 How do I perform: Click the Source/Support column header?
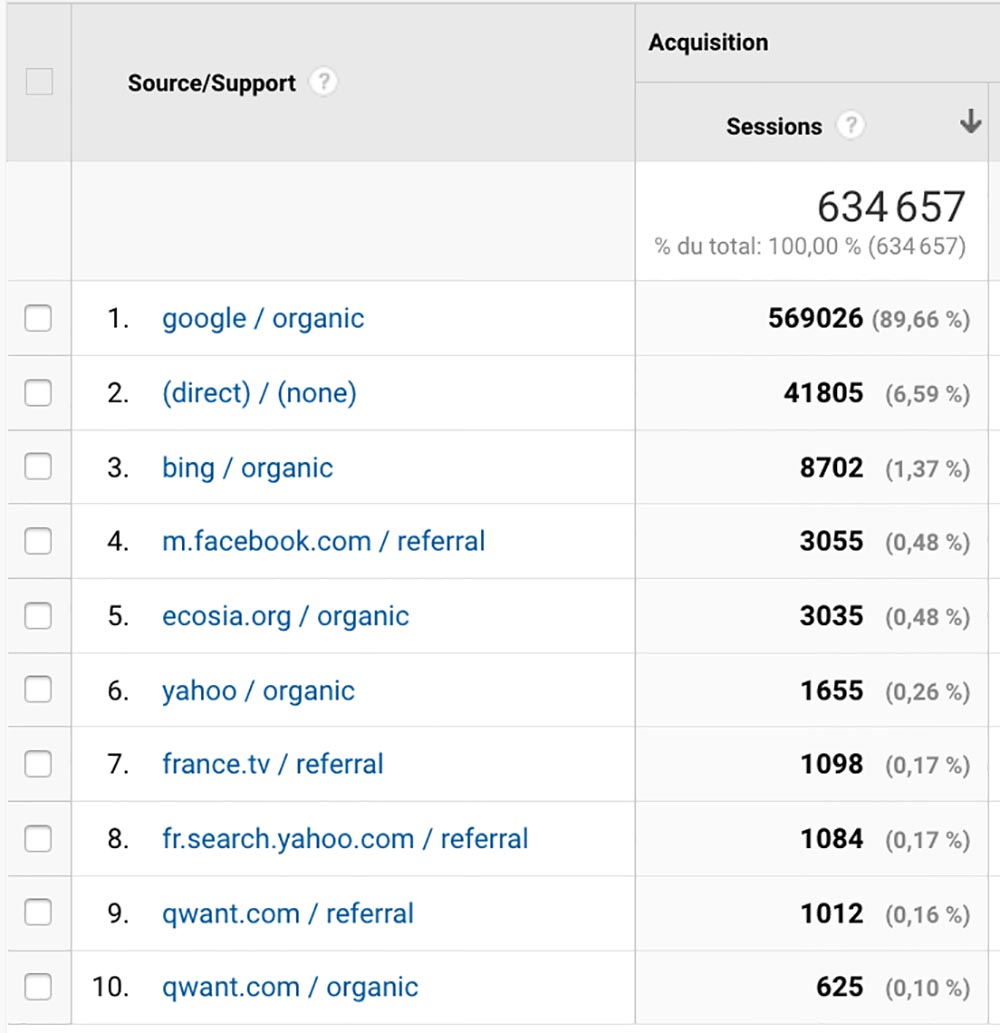pyautogui.click(x=211, y=83)
